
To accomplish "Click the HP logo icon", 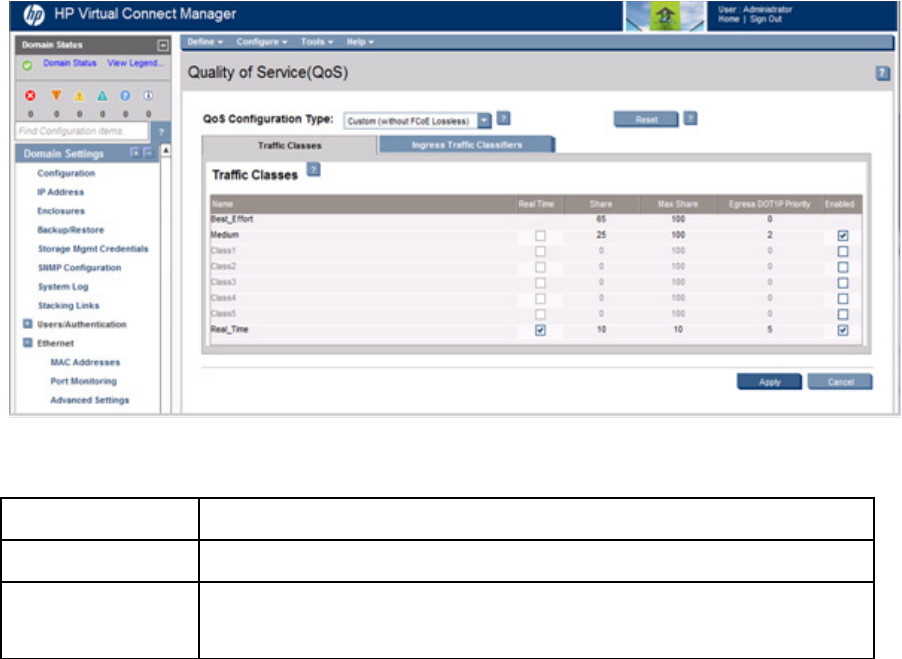I will click(x=34, y=14).
